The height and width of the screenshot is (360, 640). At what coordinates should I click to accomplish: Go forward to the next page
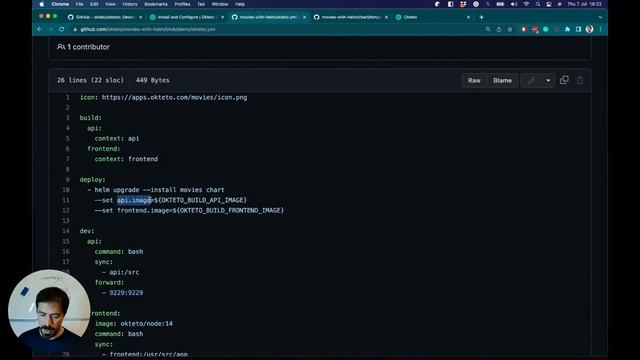[51, 29]
